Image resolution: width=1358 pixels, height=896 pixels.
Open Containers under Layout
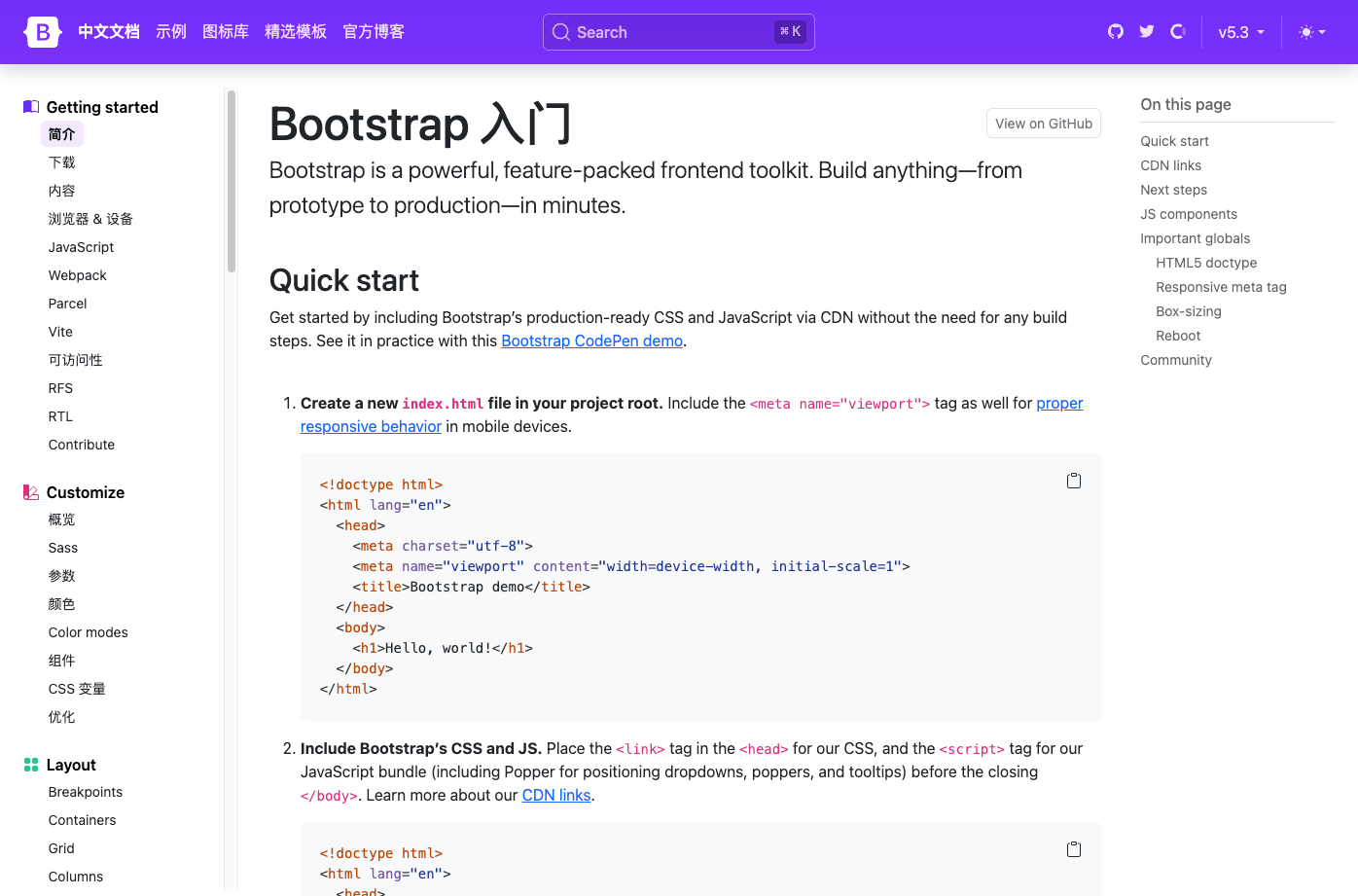(x=83, y=820)
